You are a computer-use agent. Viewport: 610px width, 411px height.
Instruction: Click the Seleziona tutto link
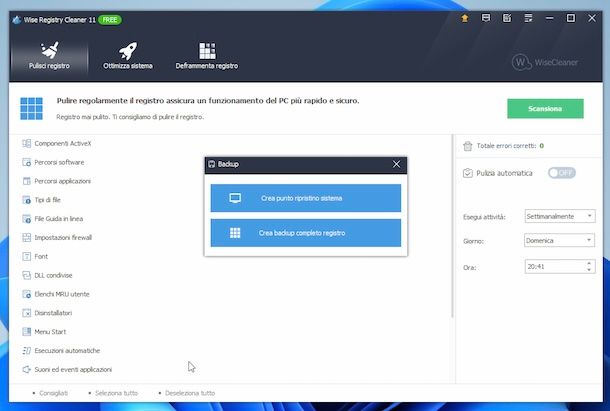point(116,393)
